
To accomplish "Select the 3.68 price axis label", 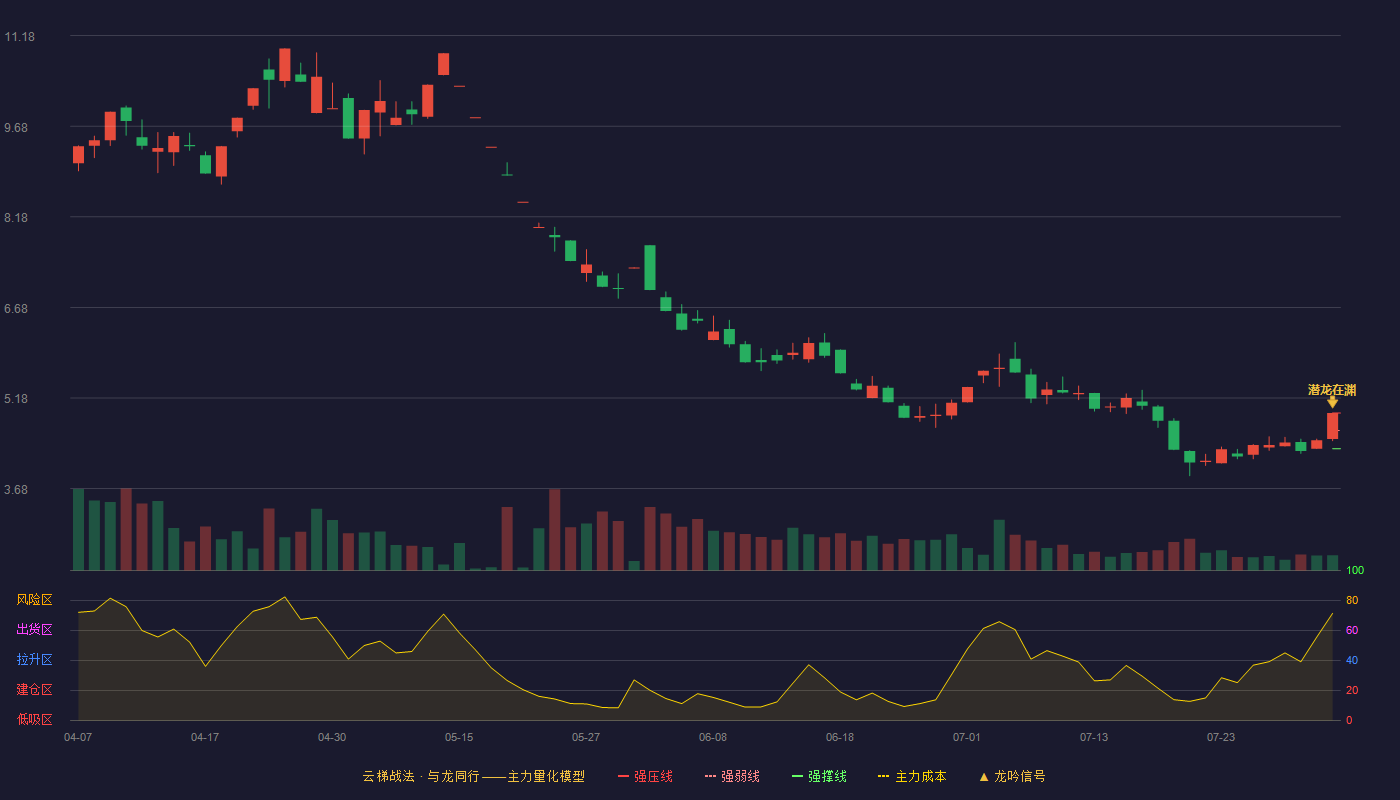I will [16, 490].
